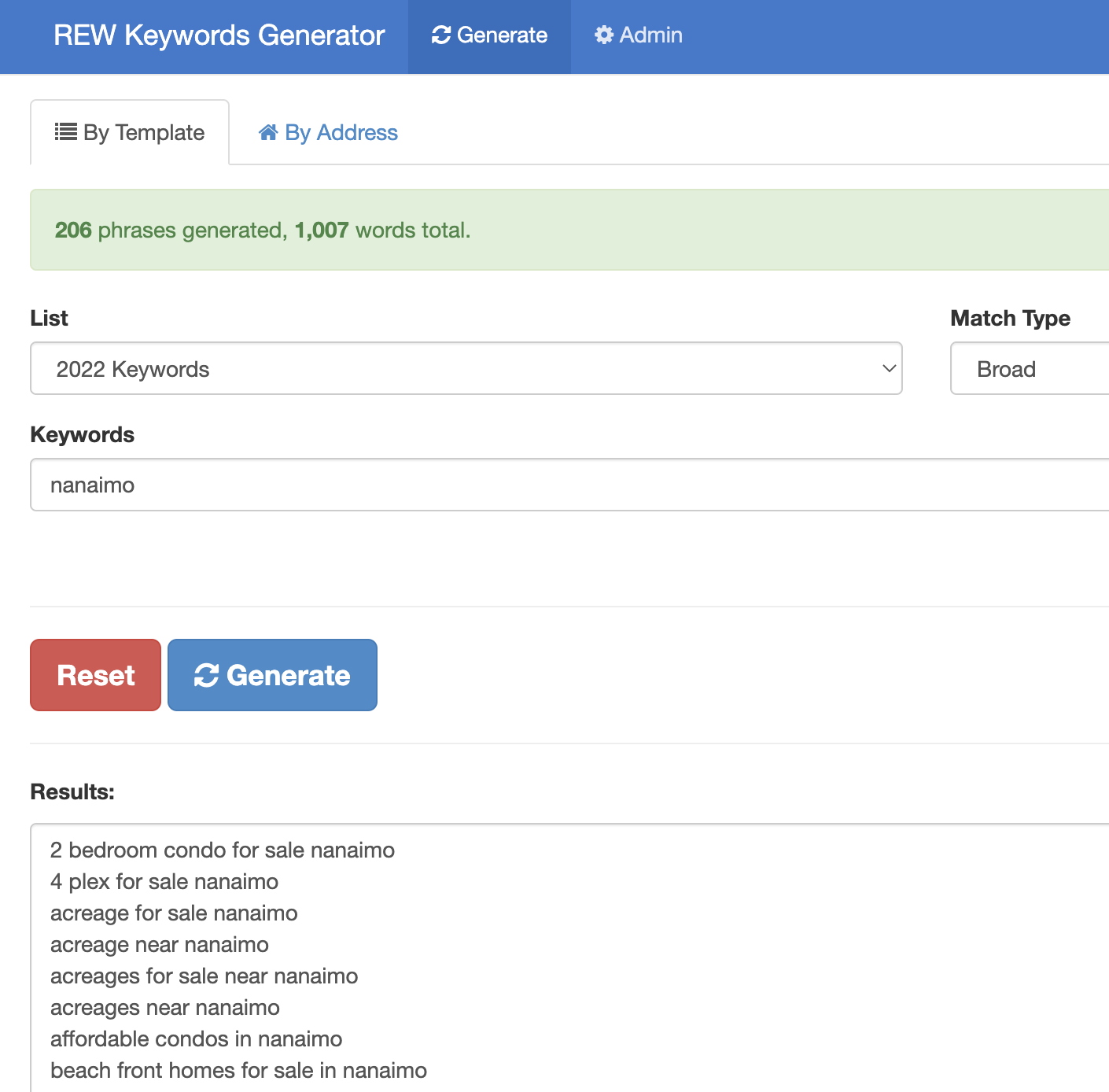This screenshot has height=1092, width=1109.
Task: Switch to the By Address tab
Action: [328, 133]
